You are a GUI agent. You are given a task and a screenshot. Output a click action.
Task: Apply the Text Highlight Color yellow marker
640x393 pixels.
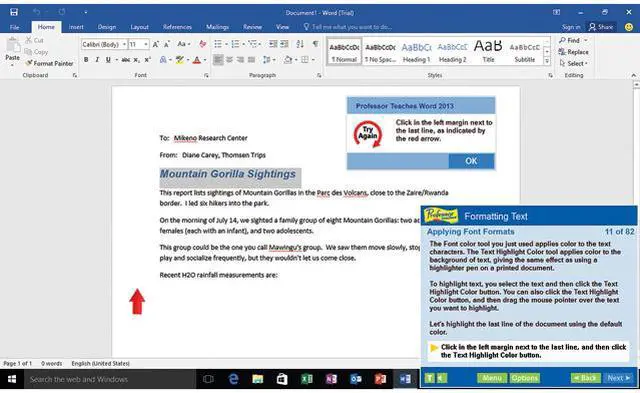click(x=180, y=60)
